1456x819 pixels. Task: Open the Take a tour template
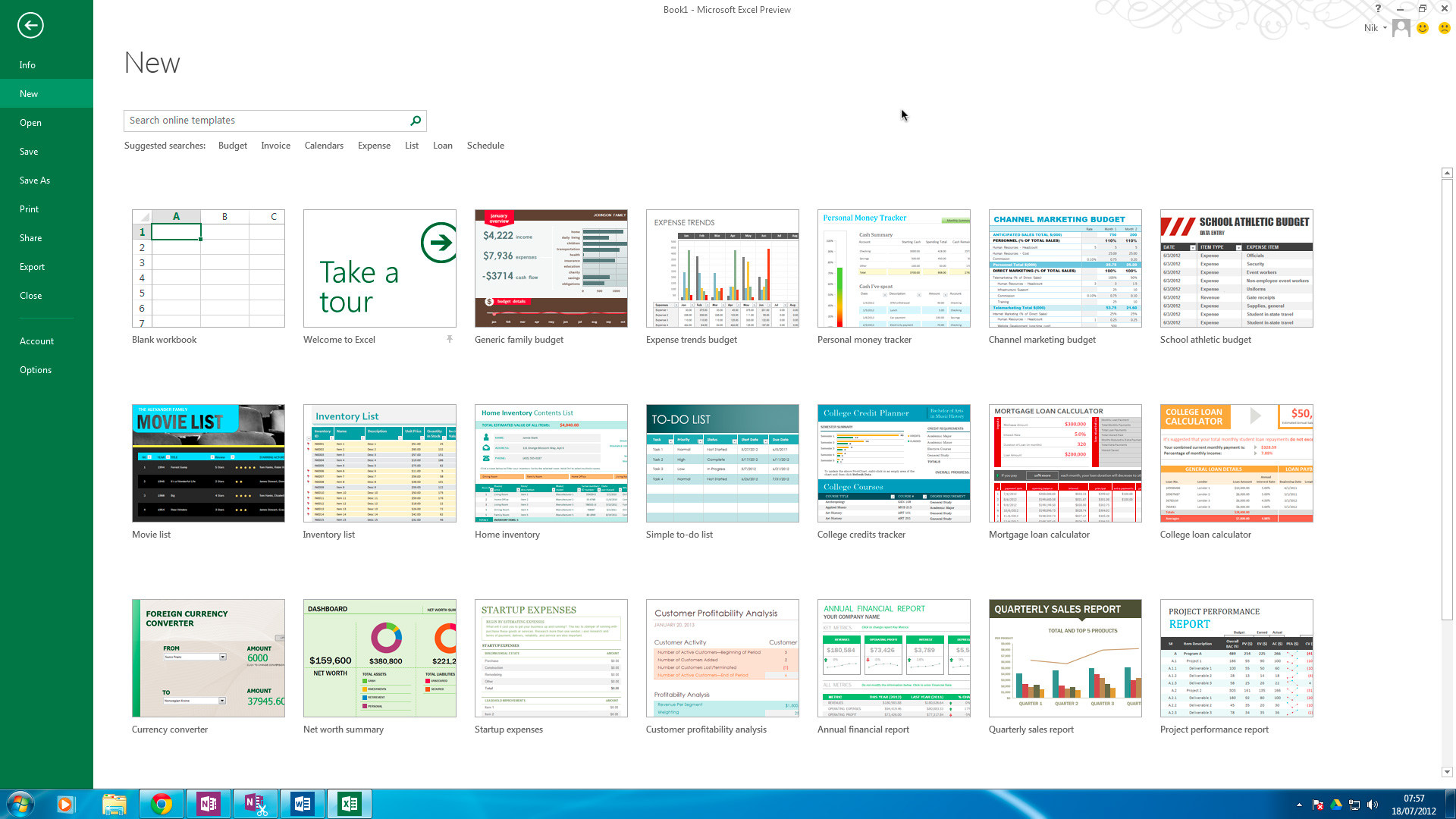point(380,268)
